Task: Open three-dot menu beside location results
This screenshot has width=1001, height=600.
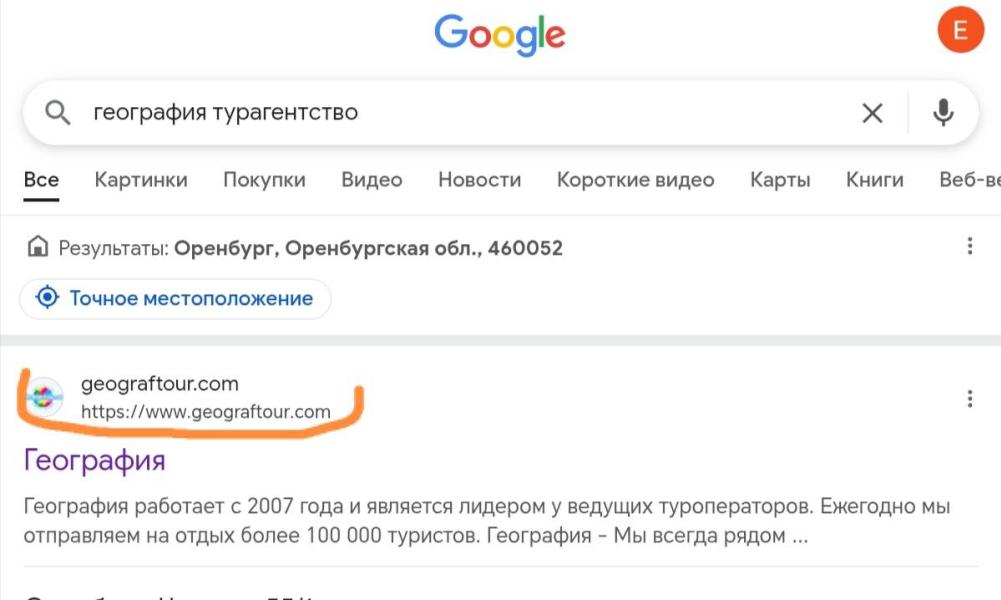Action: click(x=970, y=246)
